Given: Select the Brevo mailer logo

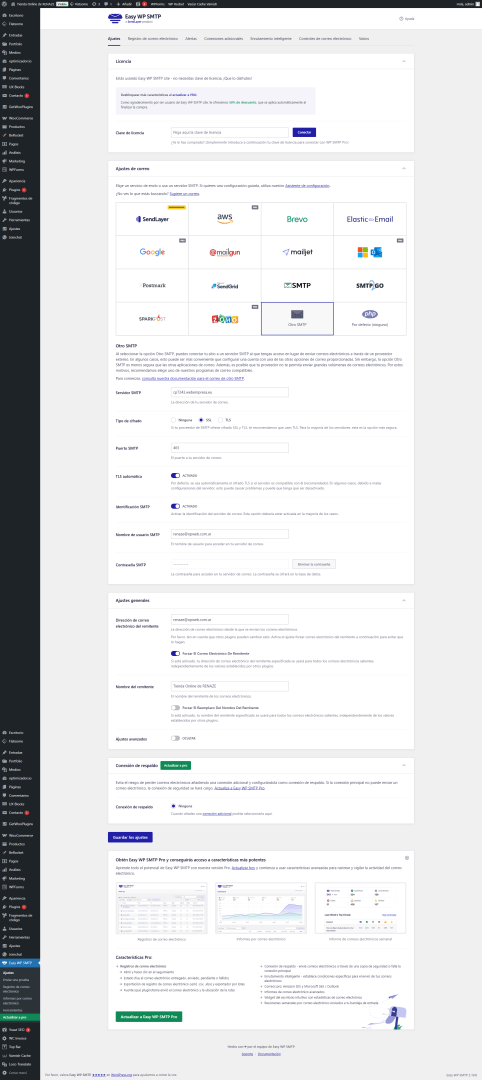Looking at the screenshot, I should (x=297, y=219).
